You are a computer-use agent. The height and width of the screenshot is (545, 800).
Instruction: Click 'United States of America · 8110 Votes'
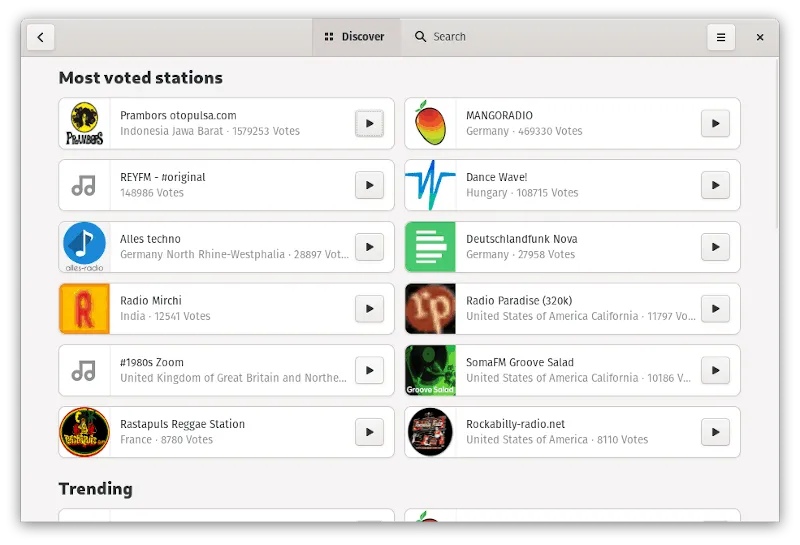[x=557, y=440]
